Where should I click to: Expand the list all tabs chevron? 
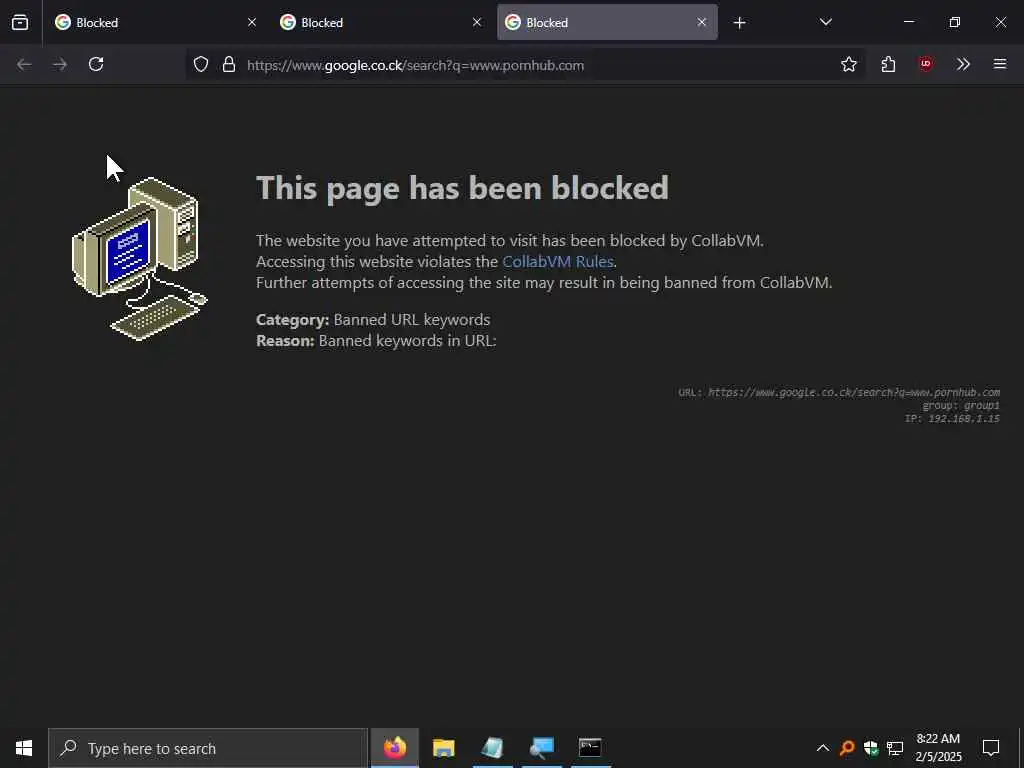tap(825, 22)
